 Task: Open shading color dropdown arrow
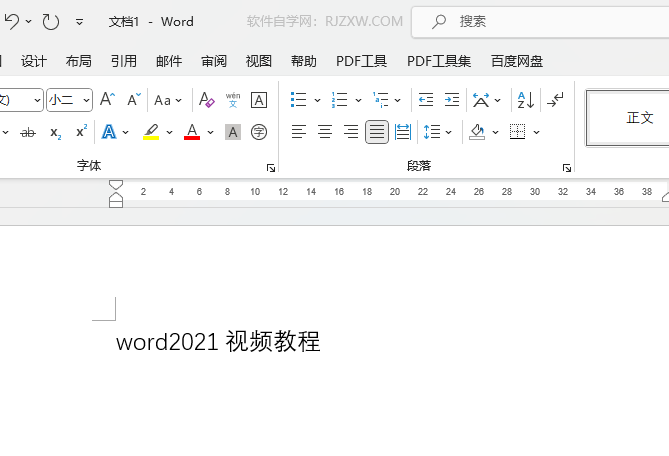coord(495,132)
